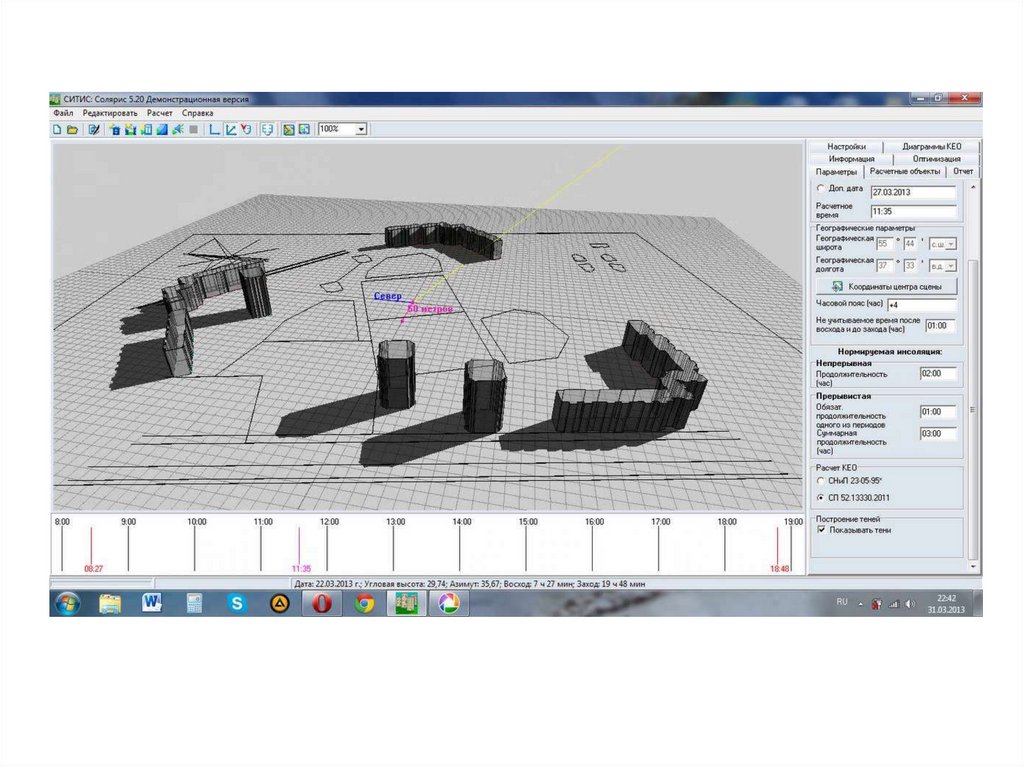Viewport: 1024px width, 767px height.
Task: Open Opera browser from the taskbar
Action: coord(322,603)
